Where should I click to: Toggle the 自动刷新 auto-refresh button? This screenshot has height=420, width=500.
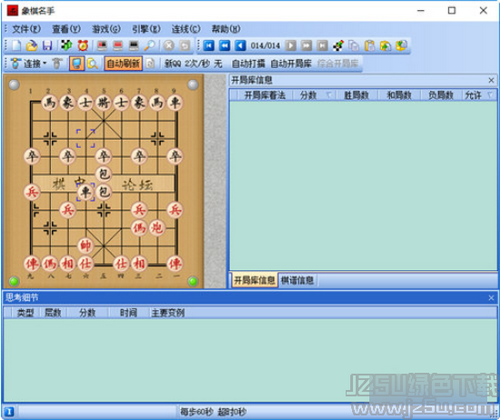coord(123,63)
